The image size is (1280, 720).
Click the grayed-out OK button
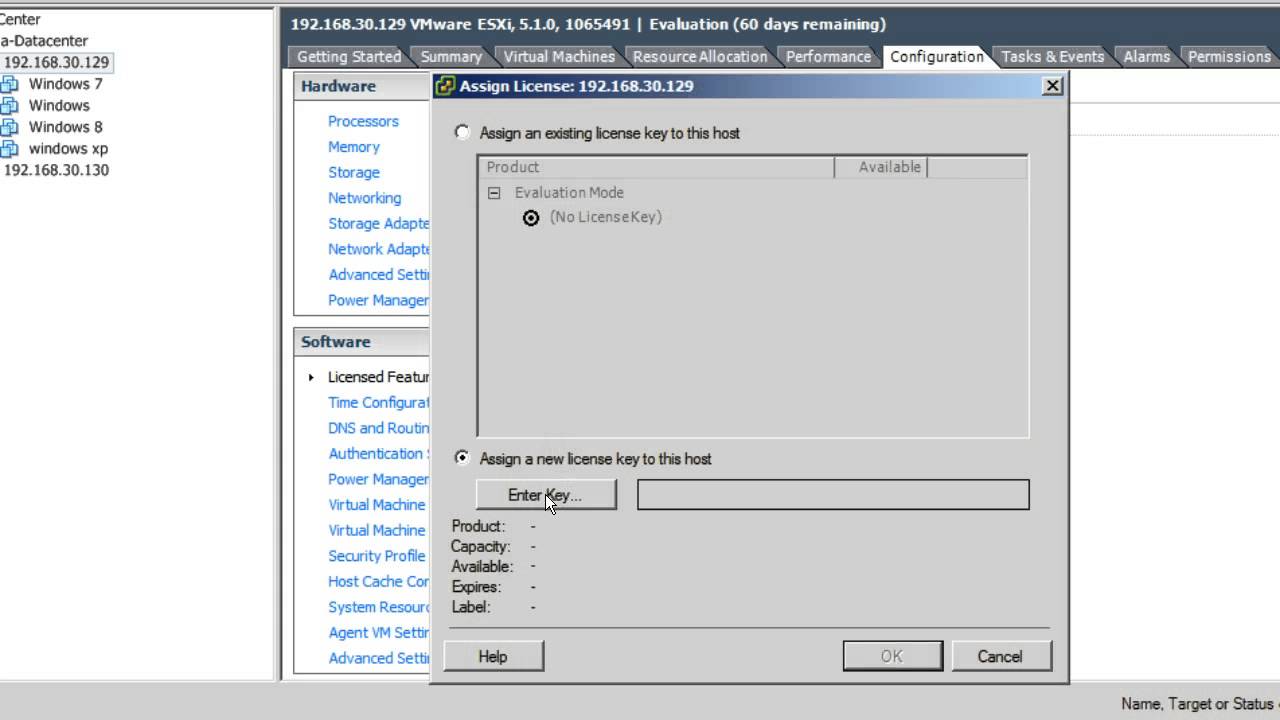[x=892, y=657]
